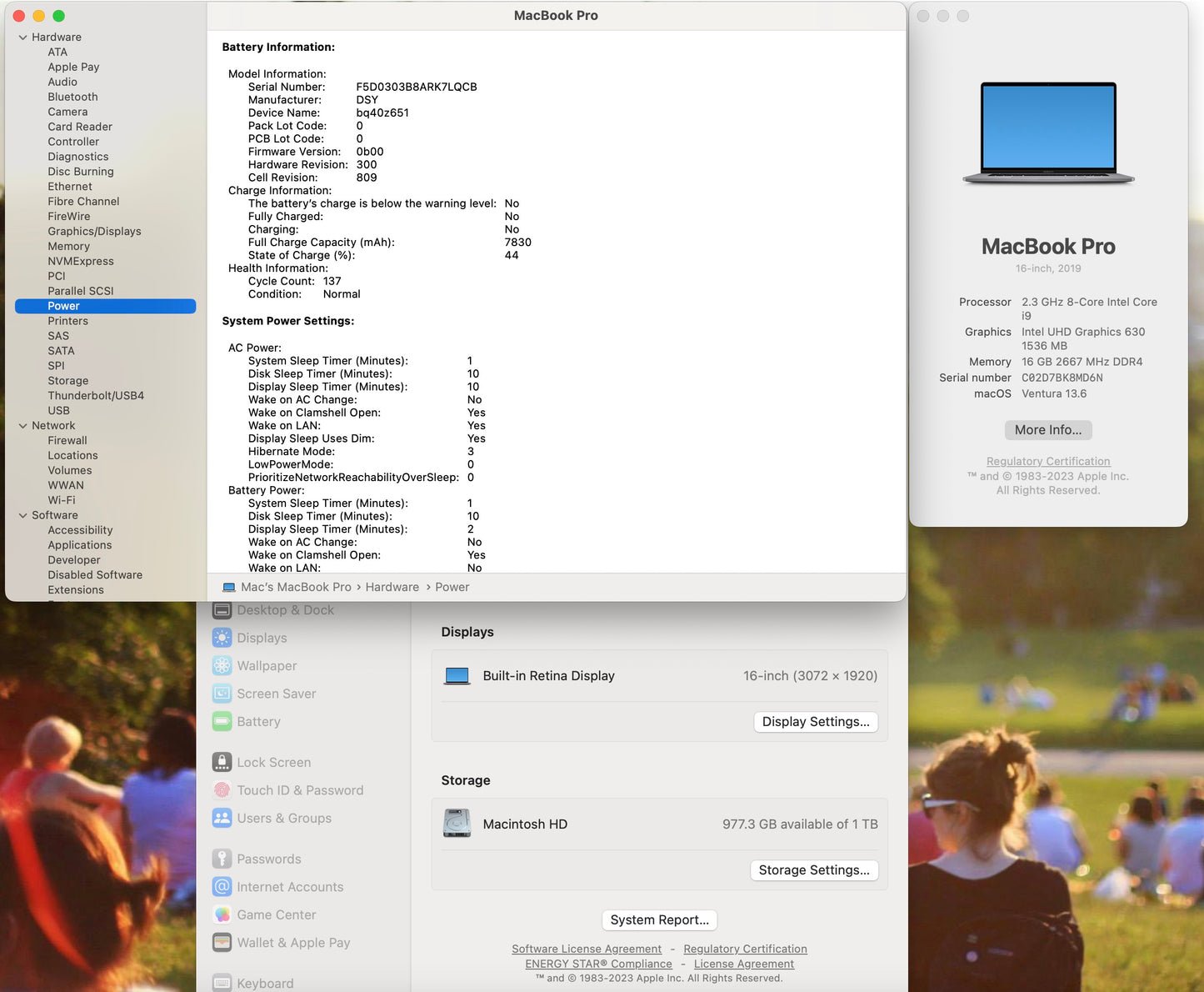1204x992 pixels.
Task: Collapse the Software section
Action: click(x=22, y=514)
